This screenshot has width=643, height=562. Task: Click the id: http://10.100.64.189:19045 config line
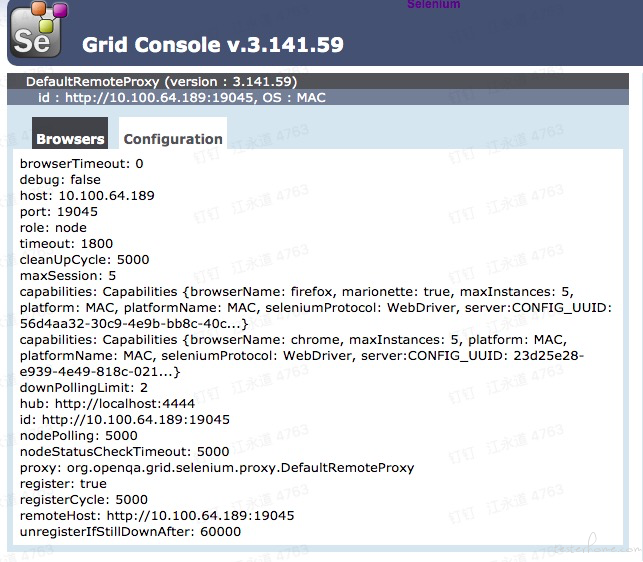125,420
